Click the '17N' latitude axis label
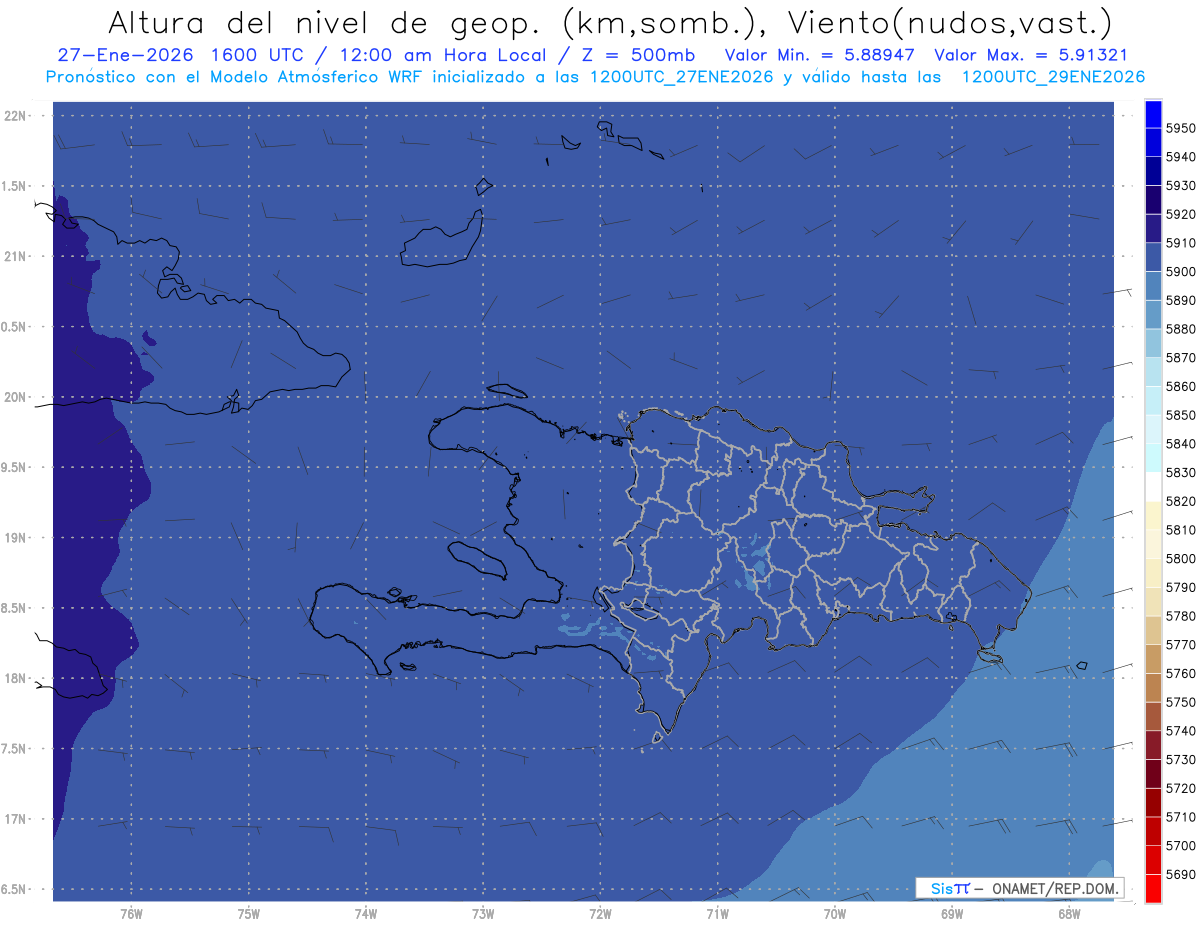This screenshot has height=927, width=1200. 16,819
